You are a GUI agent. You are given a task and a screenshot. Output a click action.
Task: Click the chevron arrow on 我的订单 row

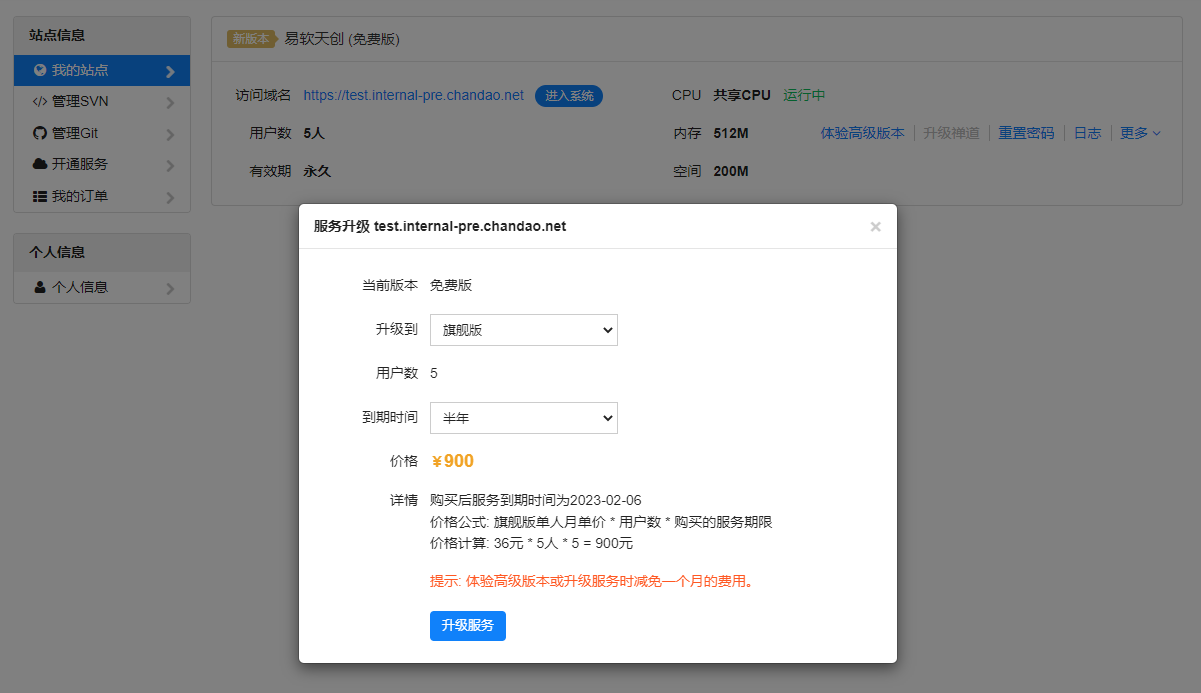tap(170, 198)
